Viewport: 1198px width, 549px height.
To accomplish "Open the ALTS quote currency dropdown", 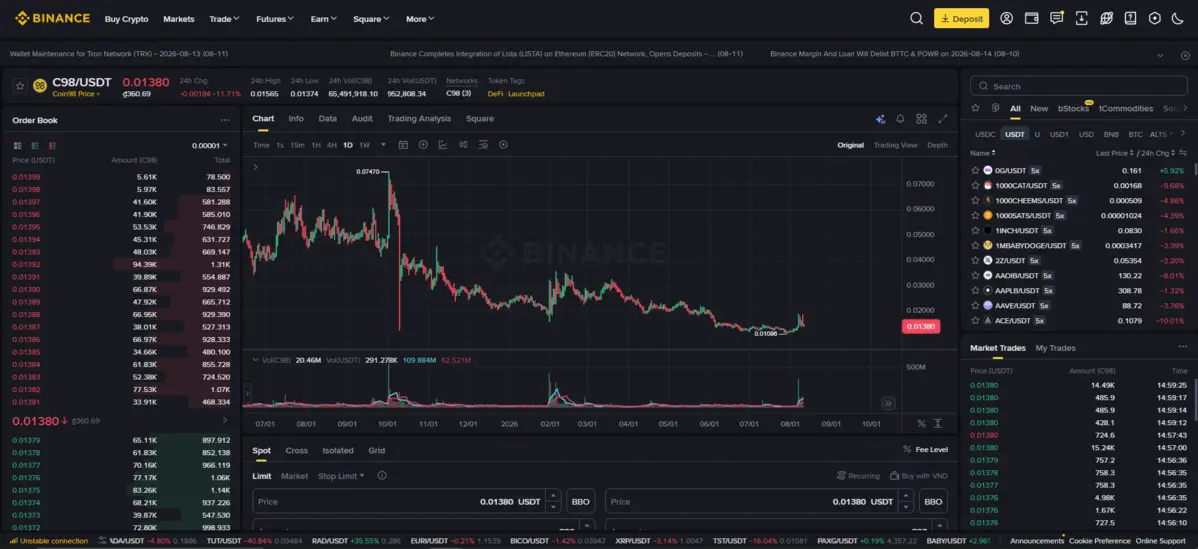I will click(x=1162, y=134).
